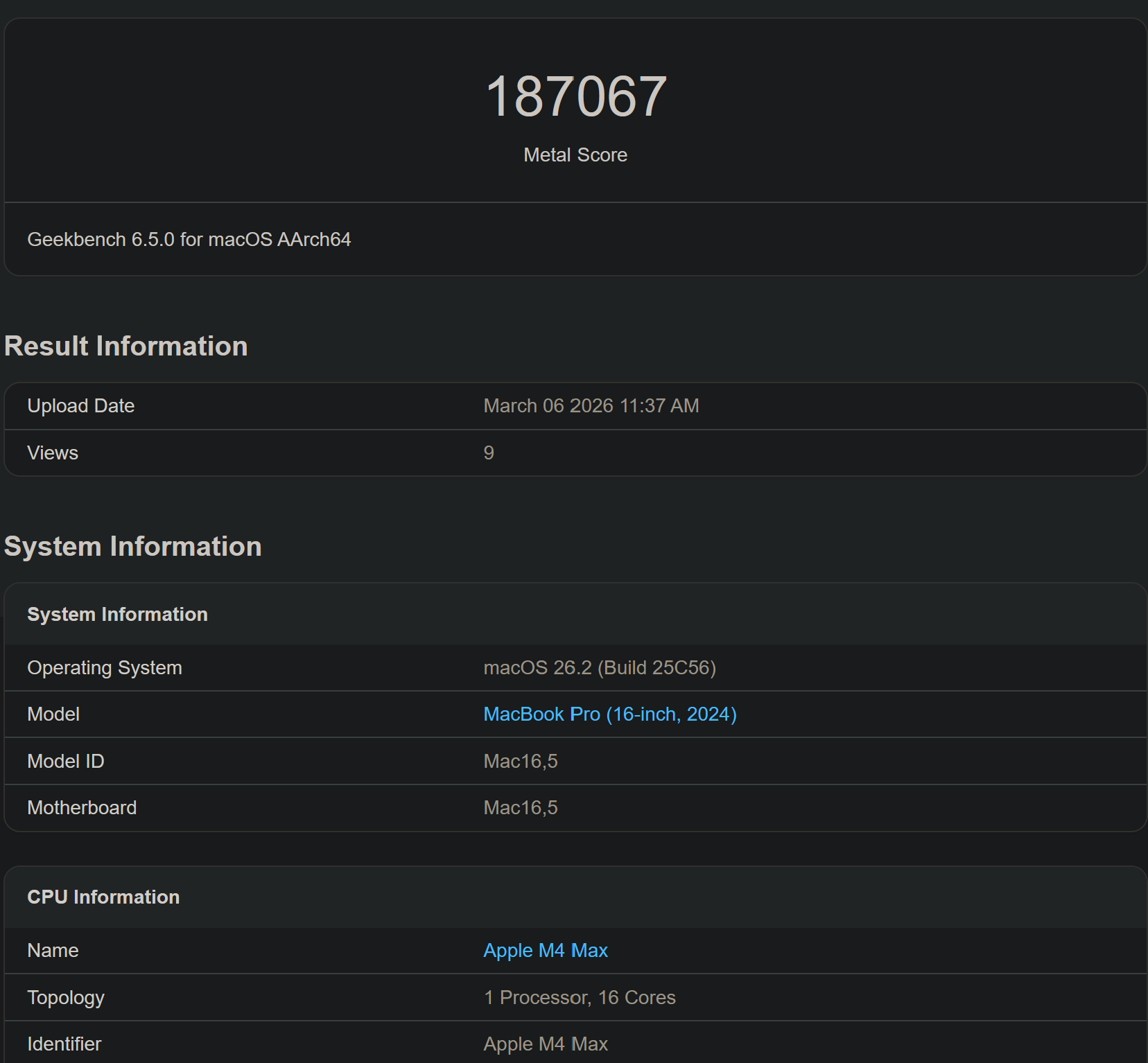1148x1063 pixels.
Task: Click the Views count value 9
Action: pyautogui.click(x=489, y=453)
